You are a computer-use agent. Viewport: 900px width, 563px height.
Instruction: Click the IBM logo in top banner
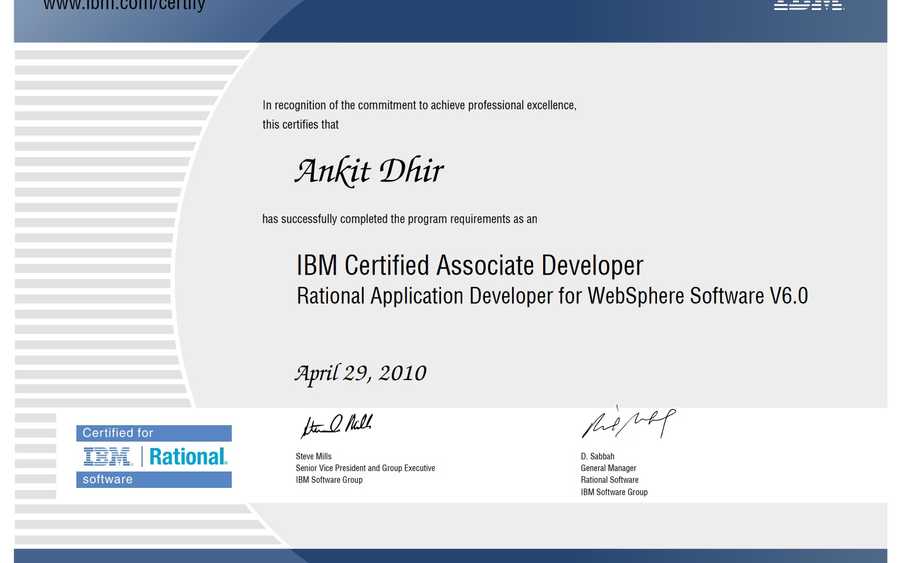(808, 5)
